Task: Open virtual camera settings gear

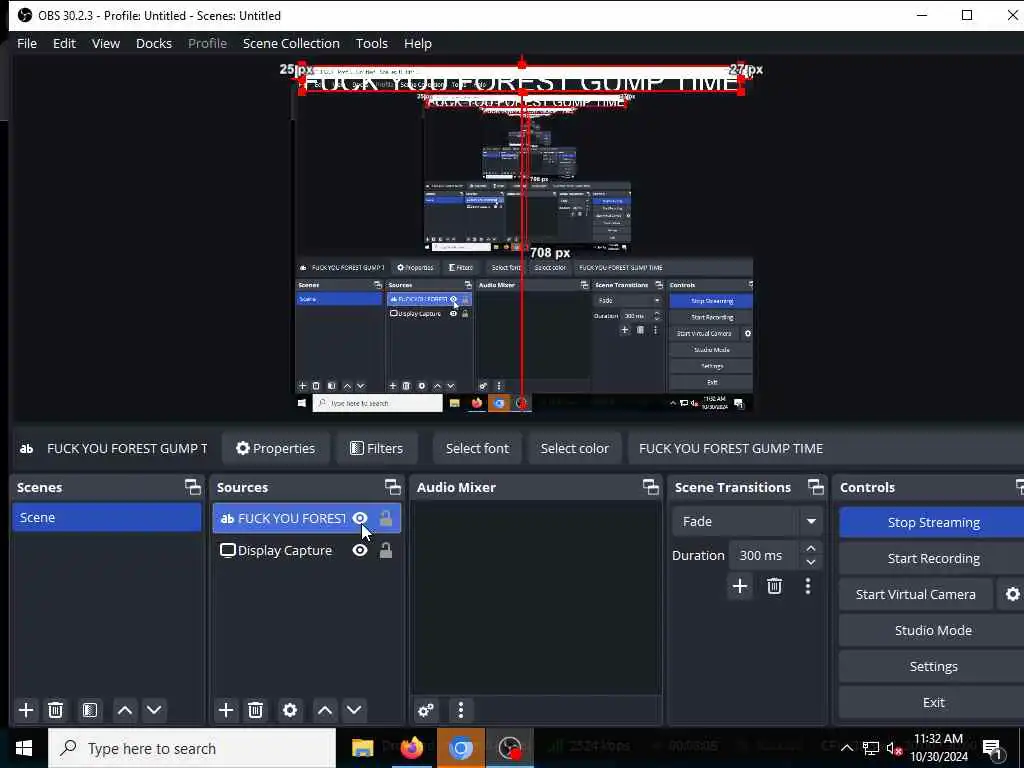Action: point(1012,594)
